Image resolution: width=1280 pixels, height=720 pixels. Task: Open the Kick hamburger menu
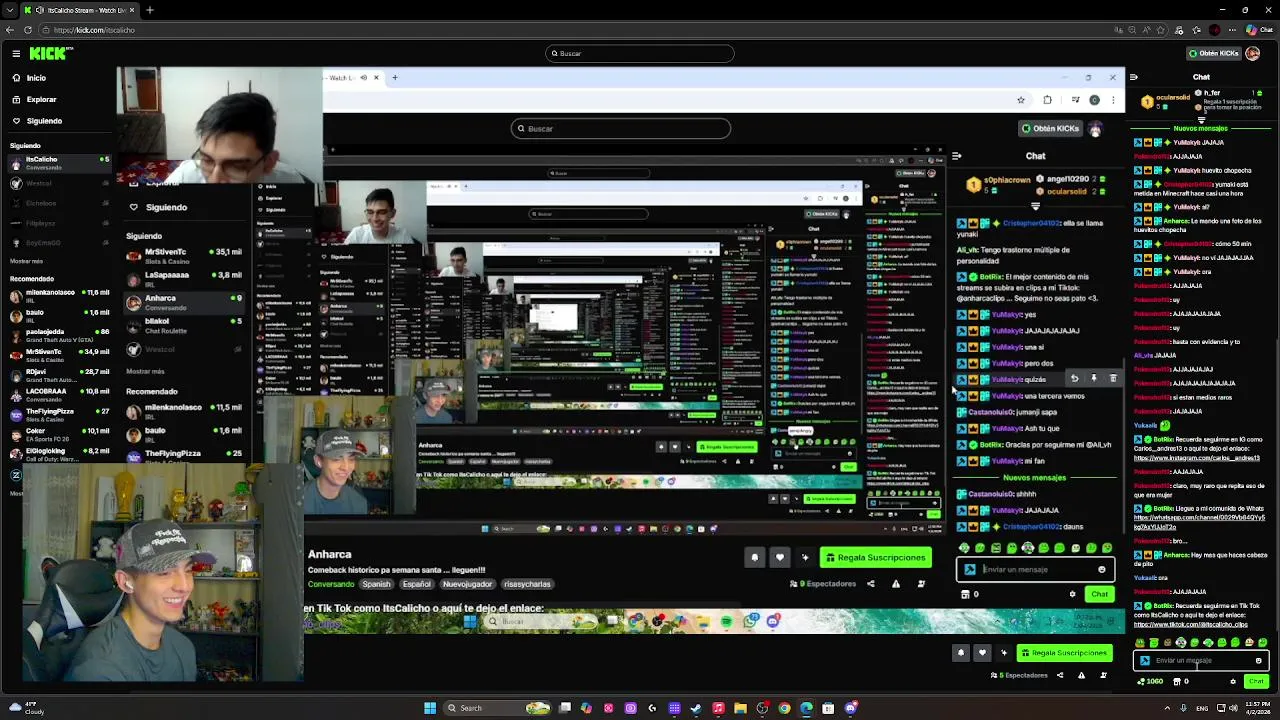[16, 53]
